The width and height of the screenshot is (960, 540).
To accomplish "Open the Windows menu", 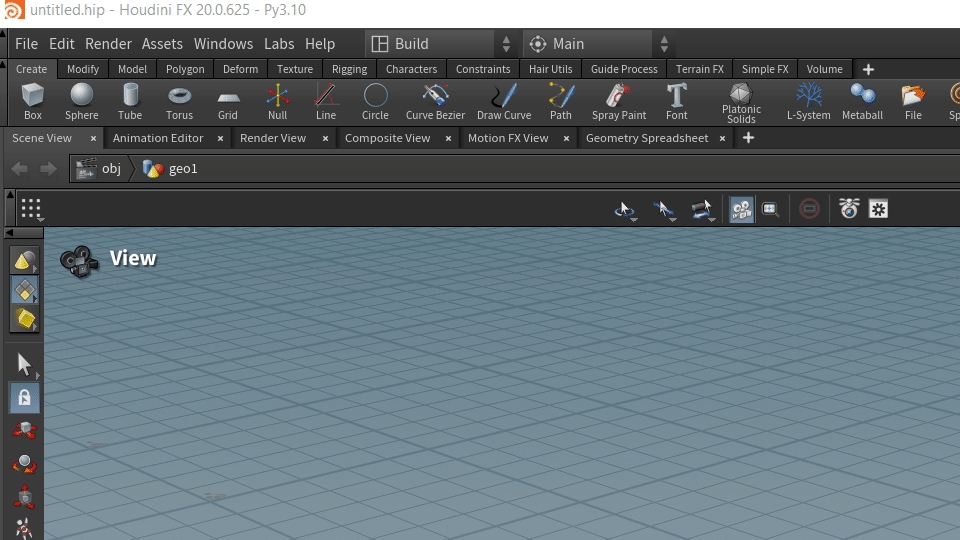I will click(x=223, y=44).
